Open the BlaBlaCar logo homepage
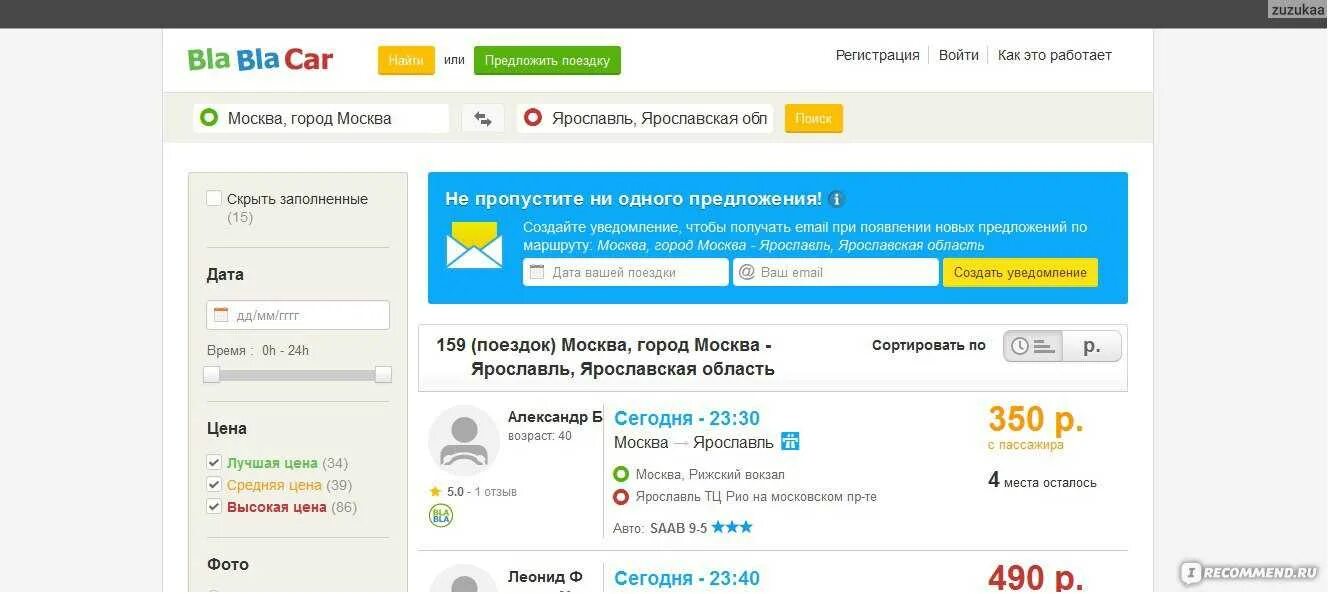 (260, 60)
